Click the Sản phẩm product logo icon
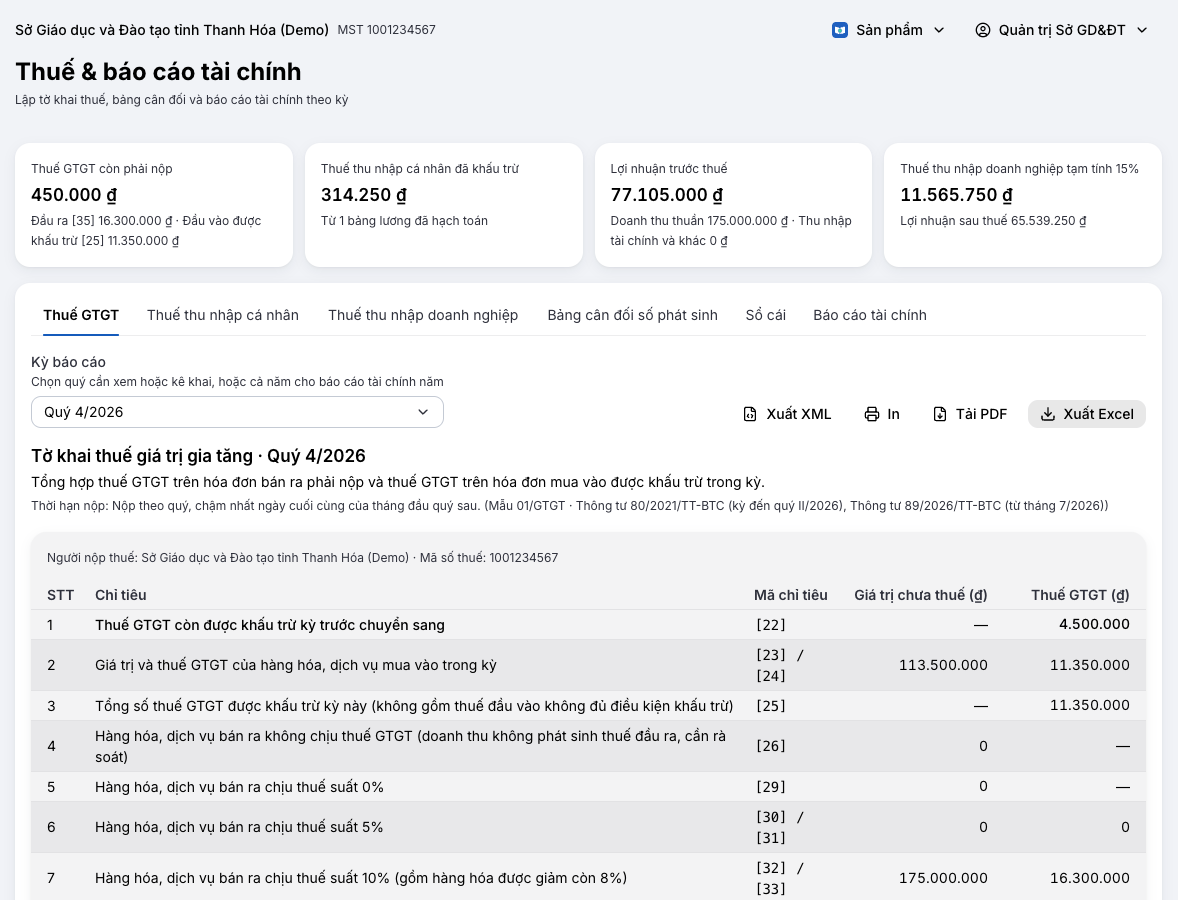 point(840,30)
